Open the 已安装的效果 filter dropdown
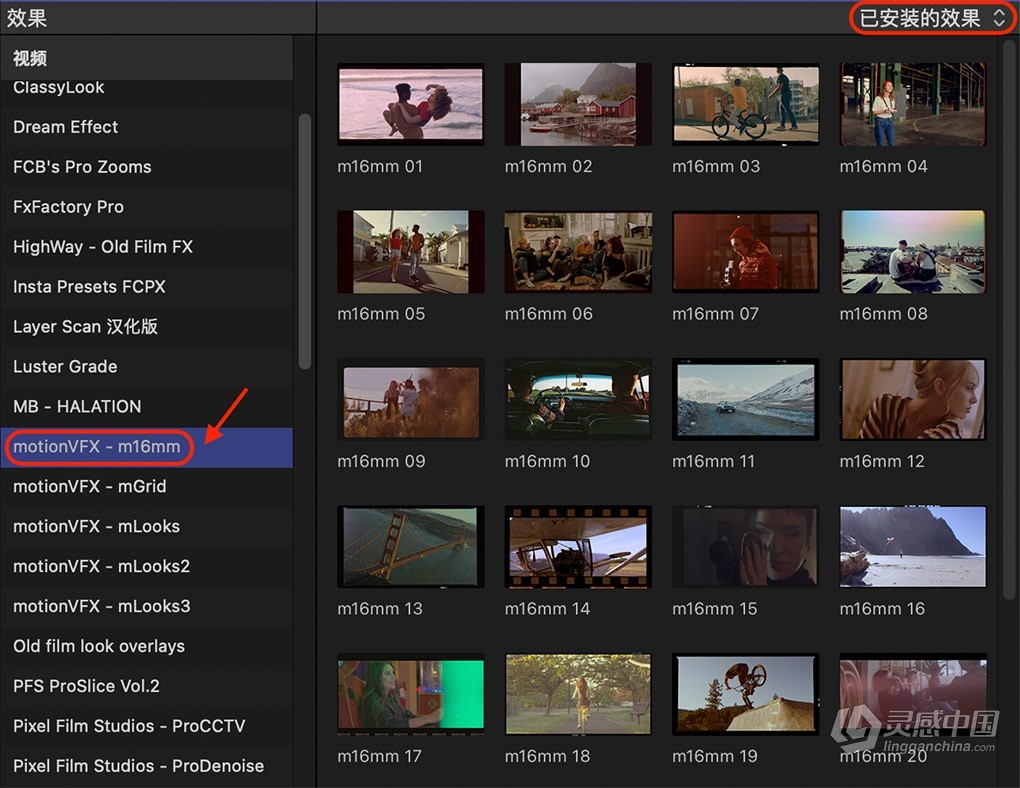Screen dimensions: 1020x788 (x=932, y=18)
